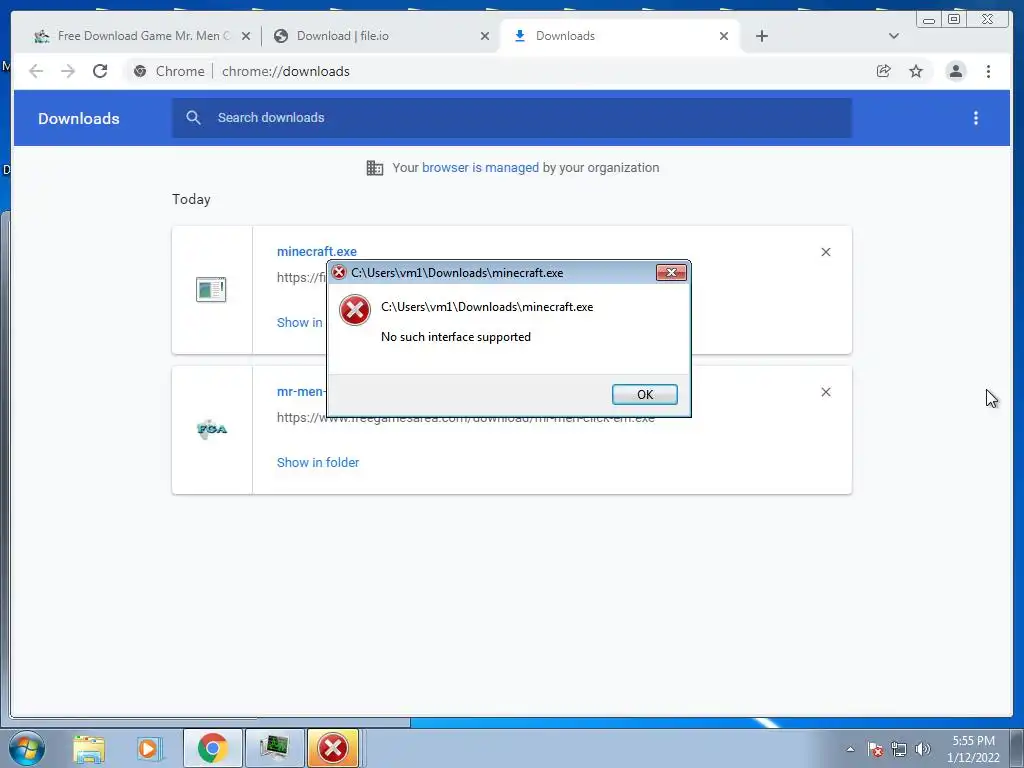Click the FGA mr-men file icon
1024x768 pixels.
click(212, 429)
